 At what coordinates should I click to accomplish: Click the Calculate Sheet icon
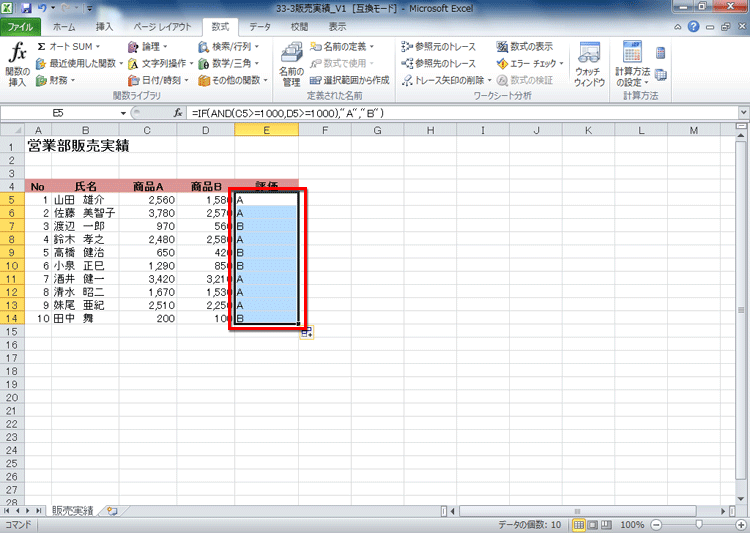(661, 75)
